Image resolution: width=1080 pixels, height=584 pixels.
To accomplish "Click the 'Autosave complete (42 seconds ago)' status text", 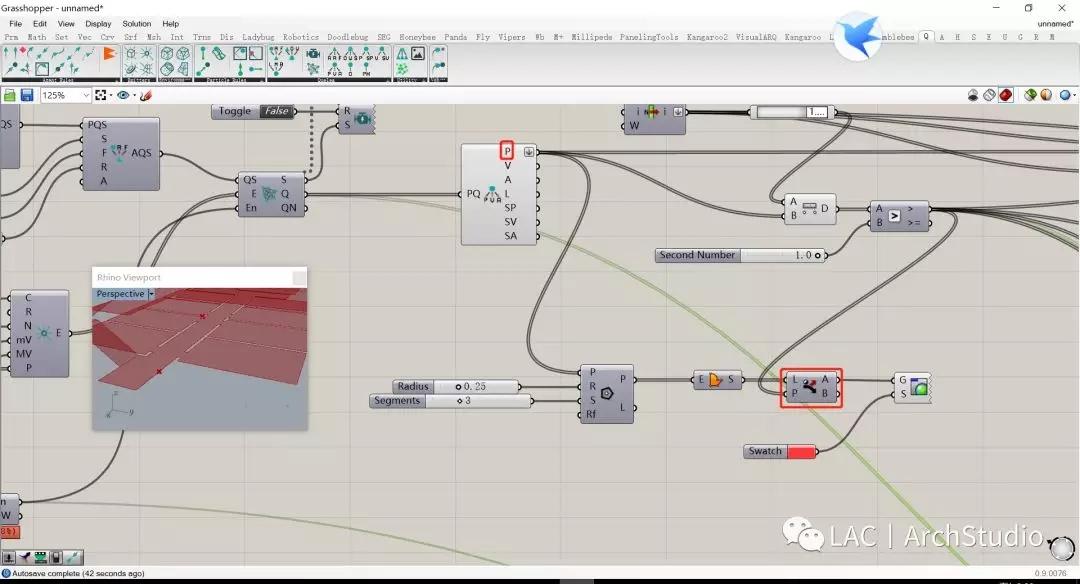I will point(78,573).
